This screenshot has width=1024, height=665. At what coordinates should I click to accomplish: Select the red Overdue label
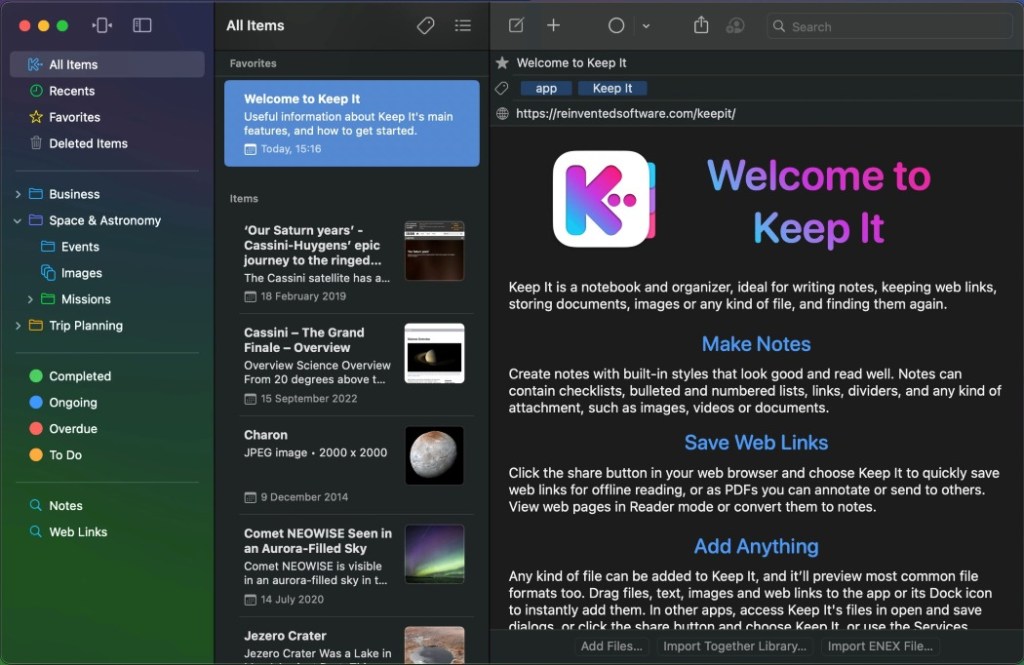point(73,429)
